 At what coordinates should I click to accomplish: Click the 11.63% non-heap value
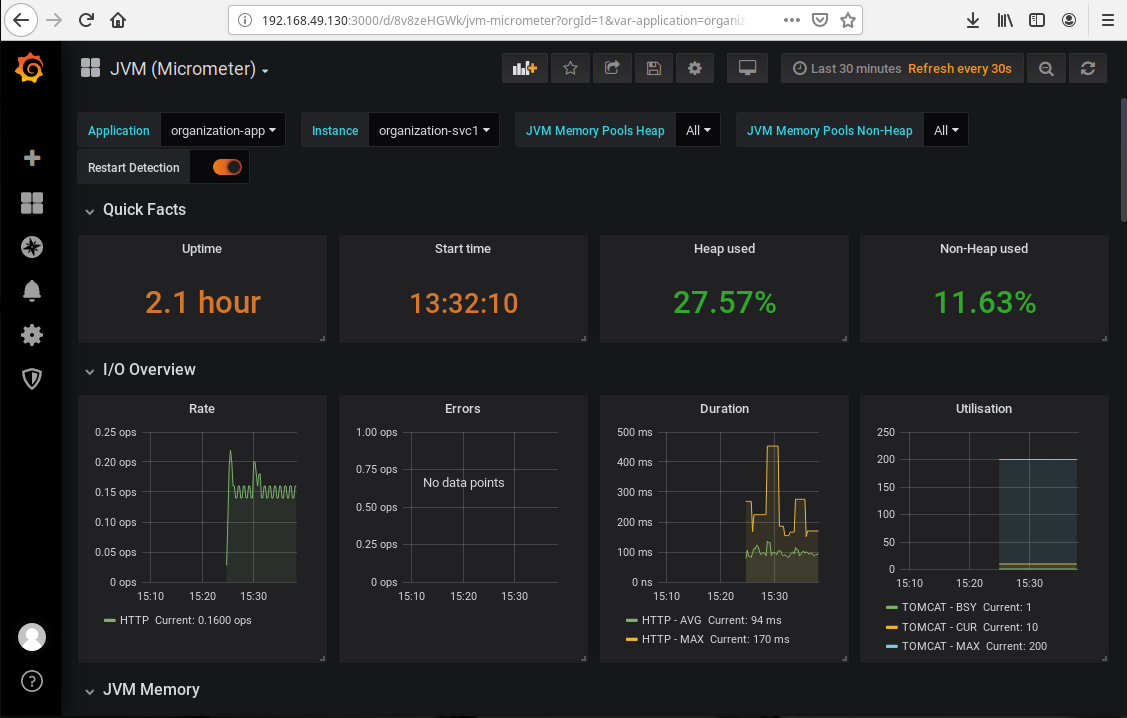(x=985, y=302)
